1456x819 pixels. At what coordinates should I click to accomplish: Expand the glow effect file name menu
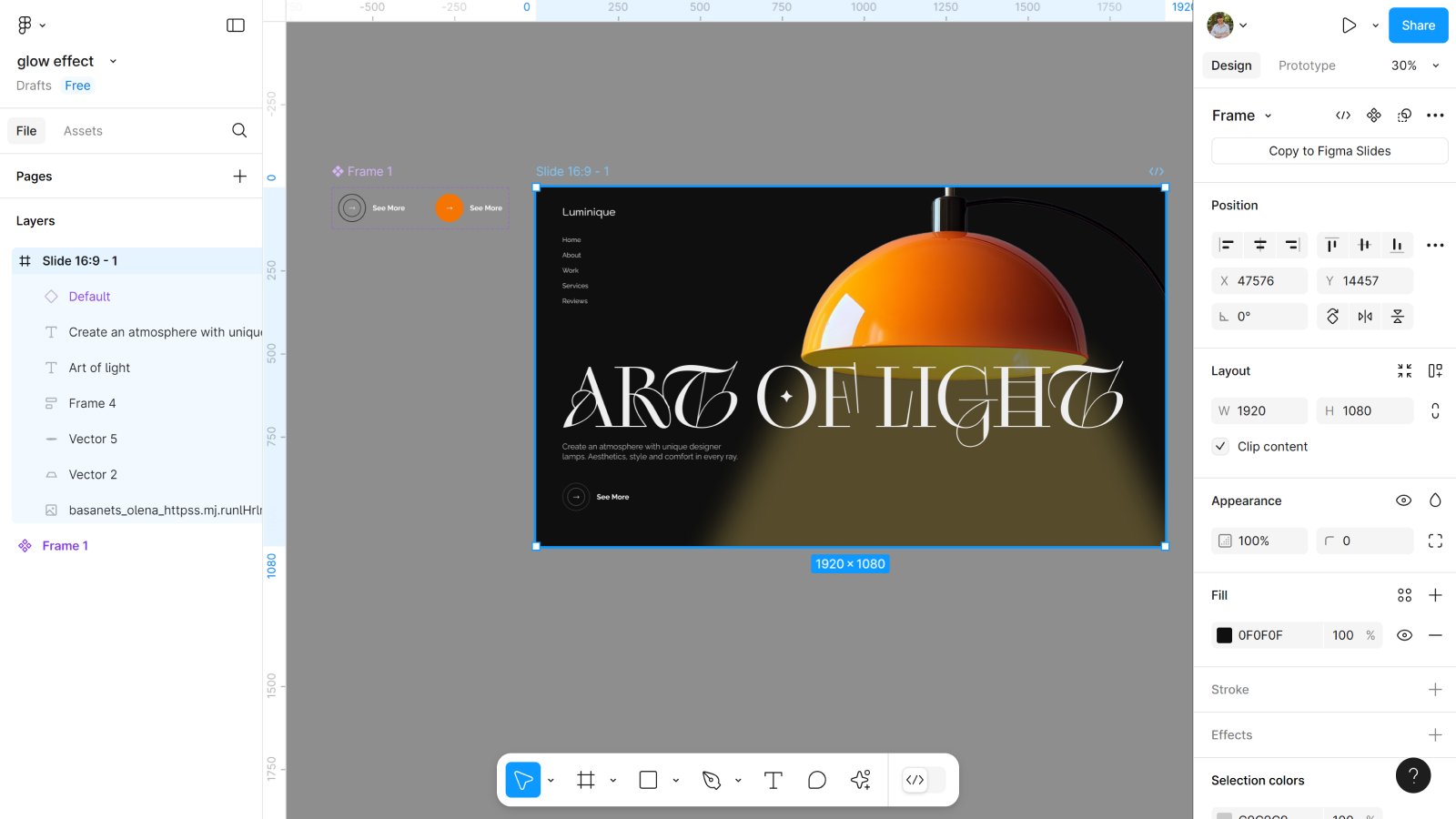(x=113, y=61)
